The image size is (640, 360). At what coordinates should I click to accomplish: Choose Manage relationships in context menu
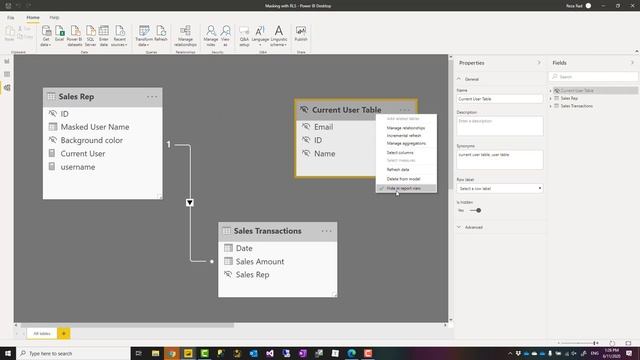pyautogui.click(x=406, y=128)
